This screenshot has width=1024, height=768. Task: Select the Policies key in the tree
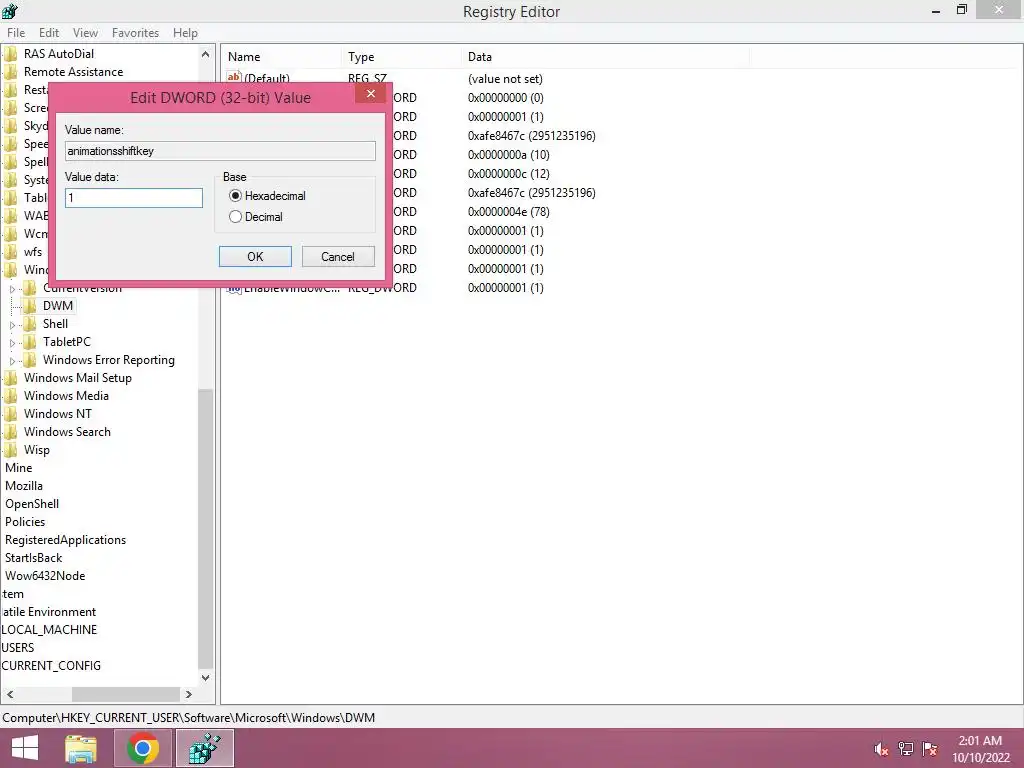click(25, 522)
